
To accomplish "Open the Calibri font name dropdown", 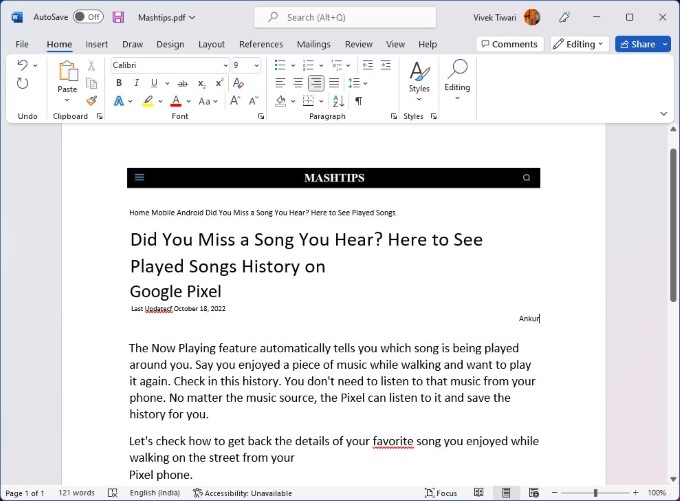I will (226, 65).
